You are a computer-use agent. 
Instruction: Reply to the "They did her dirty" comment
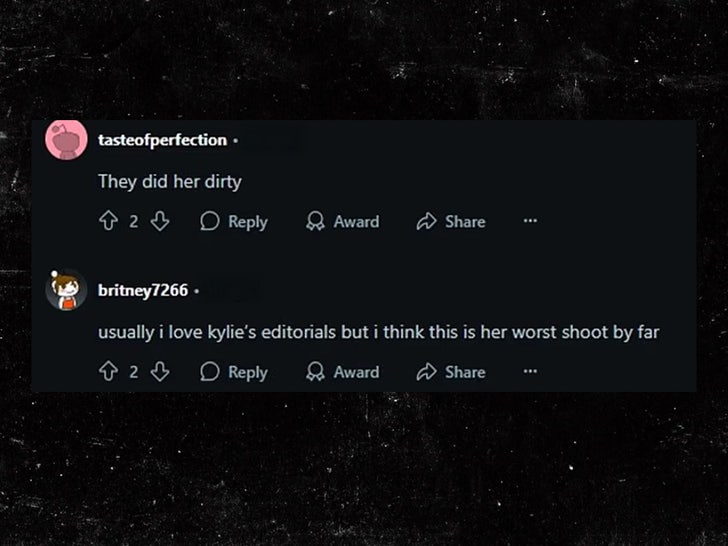234,222
